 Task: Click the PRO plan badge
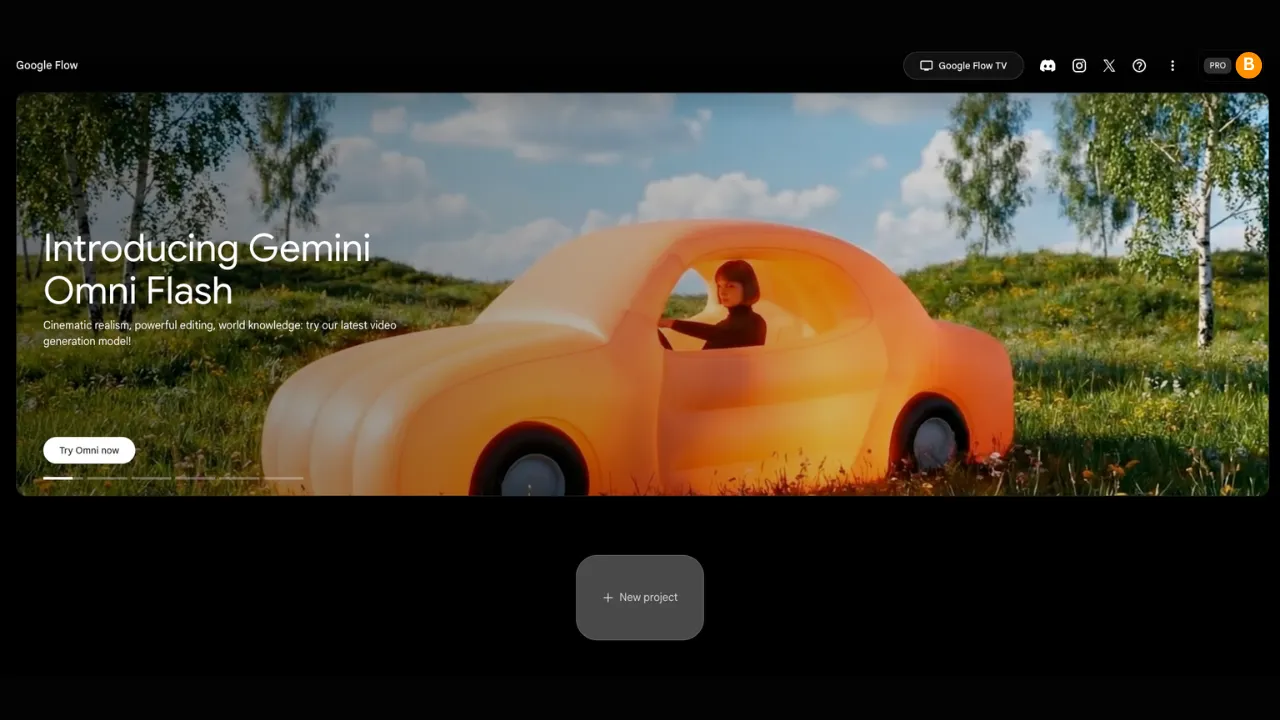coord(1217,66)
